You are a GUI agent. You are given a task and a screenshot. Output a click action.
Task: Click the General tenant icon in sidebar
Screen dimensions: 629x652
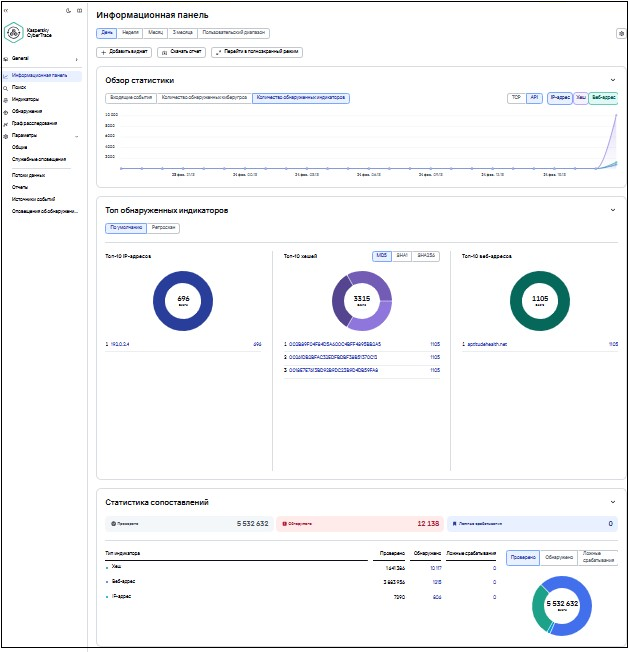click(x=6, y=59)
